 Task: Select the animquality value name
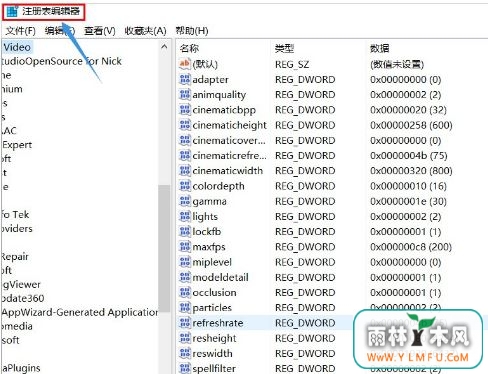(x=219, y=95)
